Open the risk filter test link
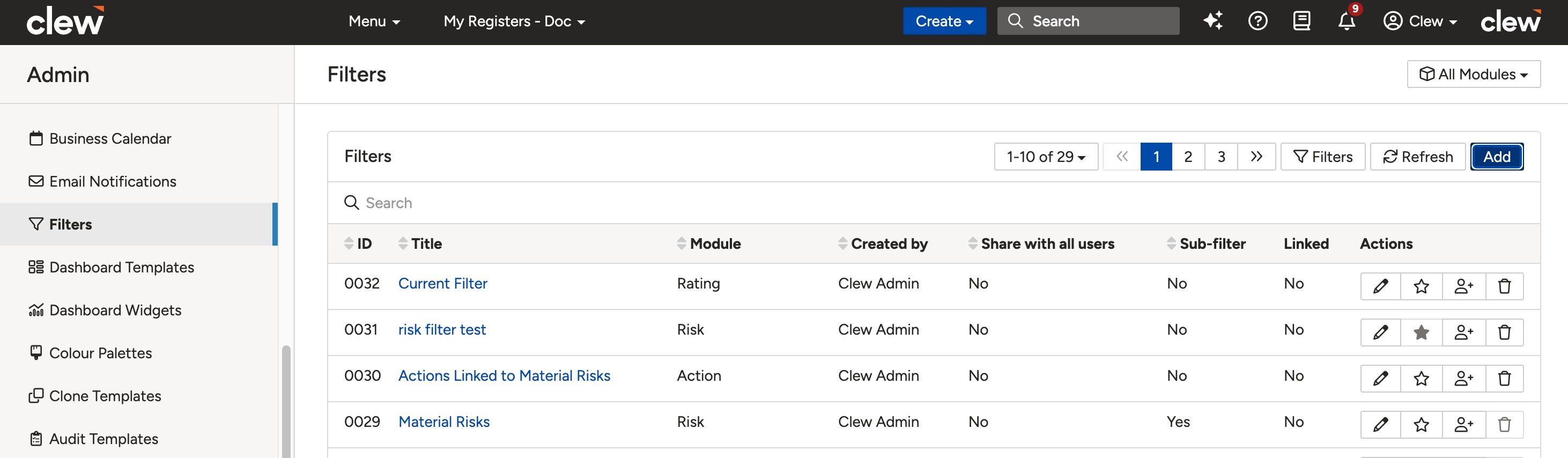The image size is (1568, 458). pos(442,329)
